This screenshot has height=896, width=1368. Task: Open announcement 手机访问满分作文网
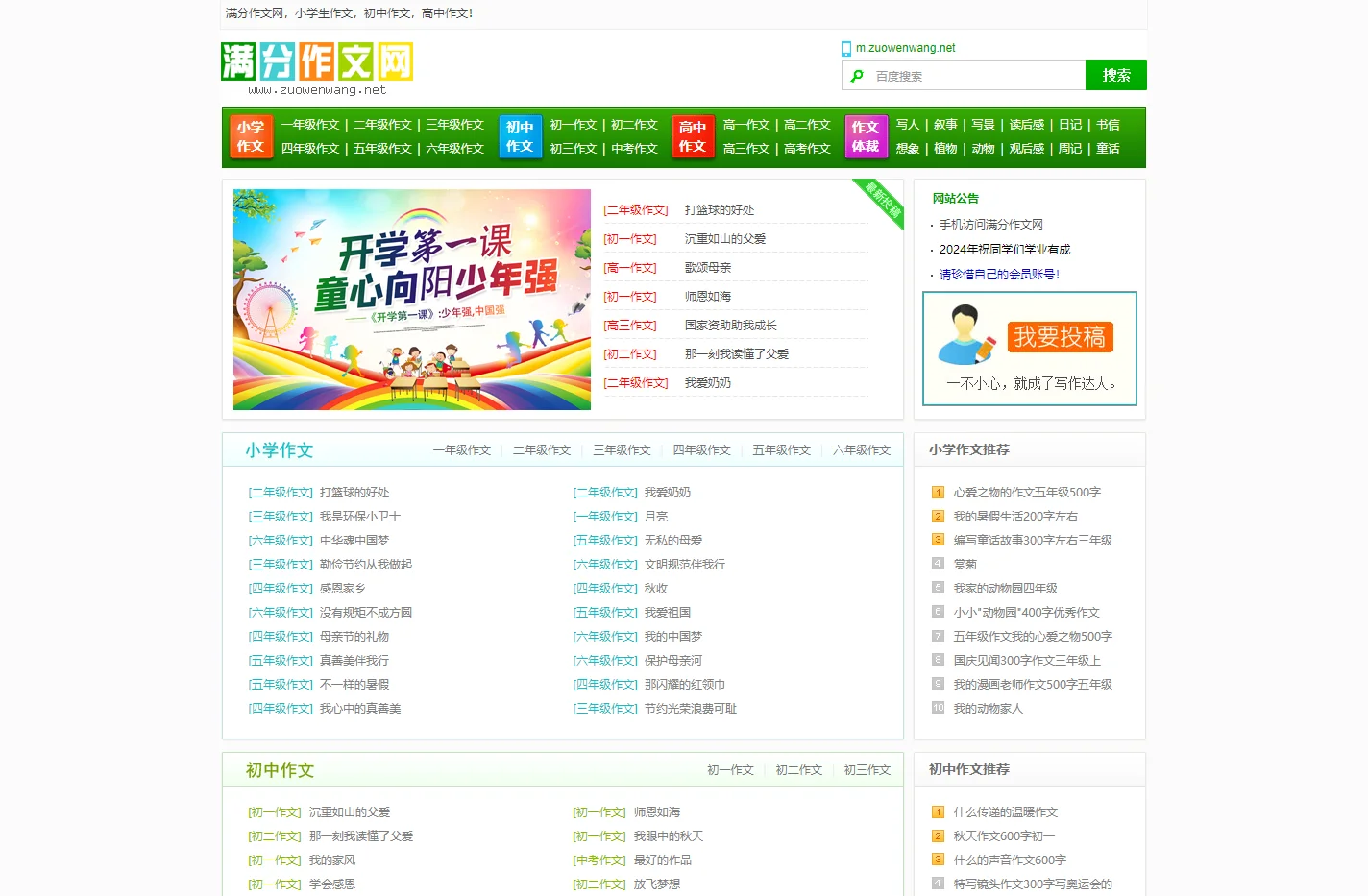coord(991,225)
